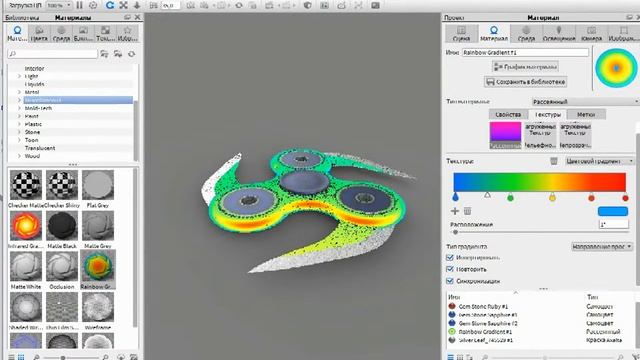
Task: Click the crossed-arrows fit icon in toolbar
Action: [123, 5]
